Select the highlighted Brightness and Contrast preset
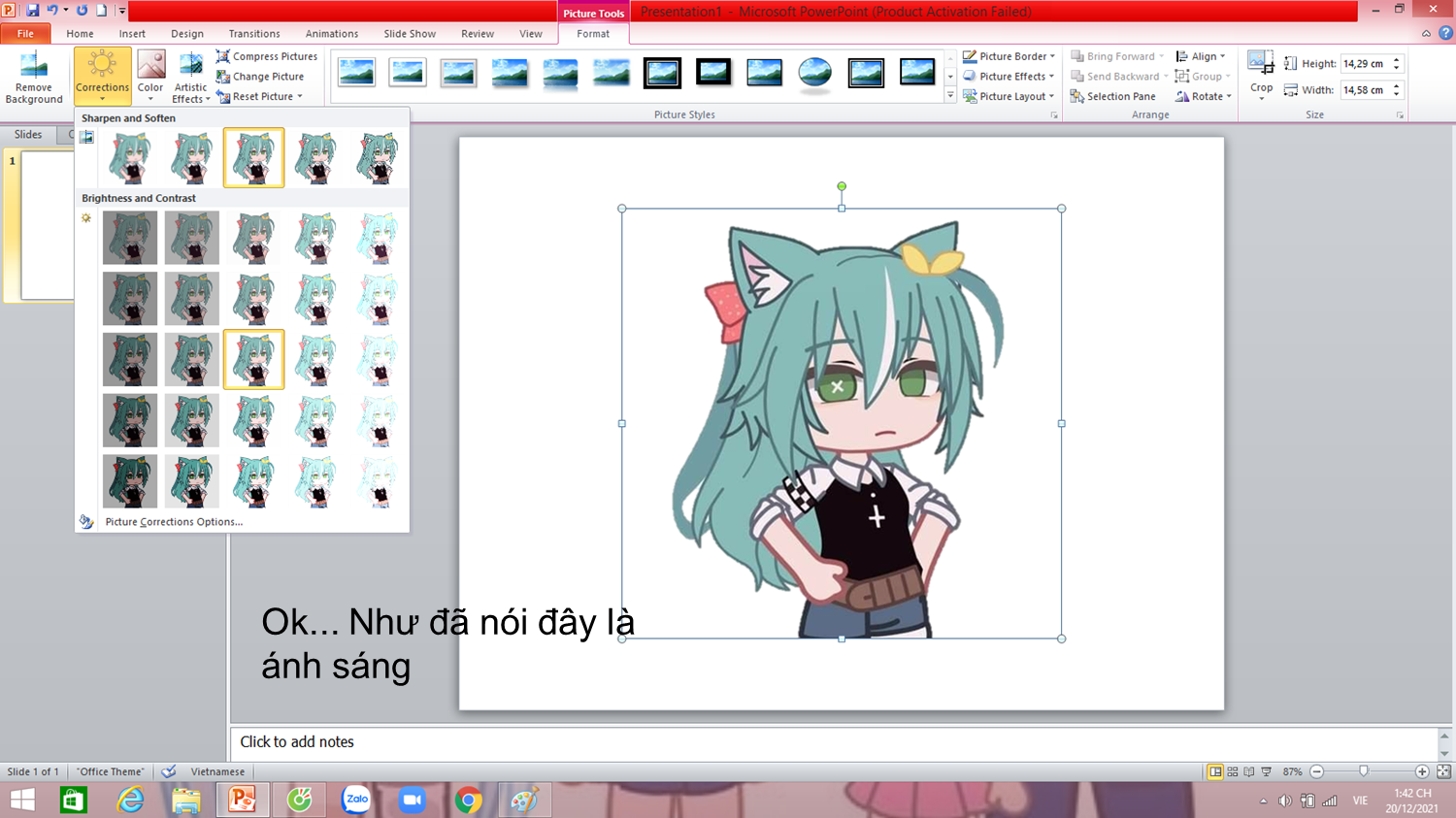The height and width of the screenshot is (818, 1456). tap(253, 359)
